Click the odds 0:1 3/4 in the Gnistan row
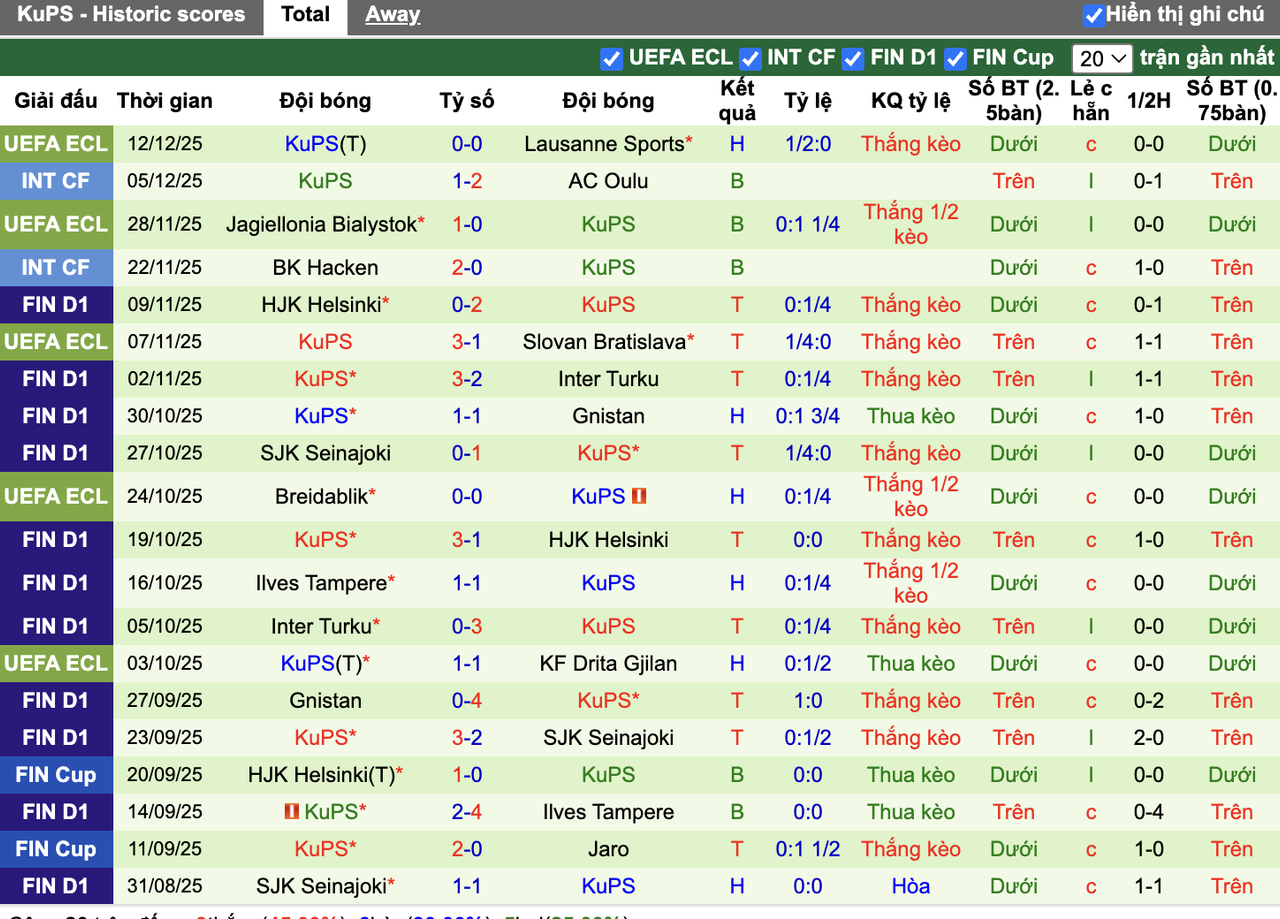Viewport: 1280px width, 919px height. (x=808, y=416)
